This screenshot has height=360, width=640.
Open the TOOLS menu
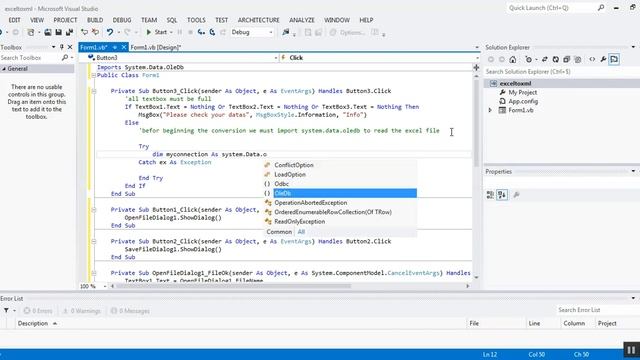pyautogui.click(x=196, y=20)
